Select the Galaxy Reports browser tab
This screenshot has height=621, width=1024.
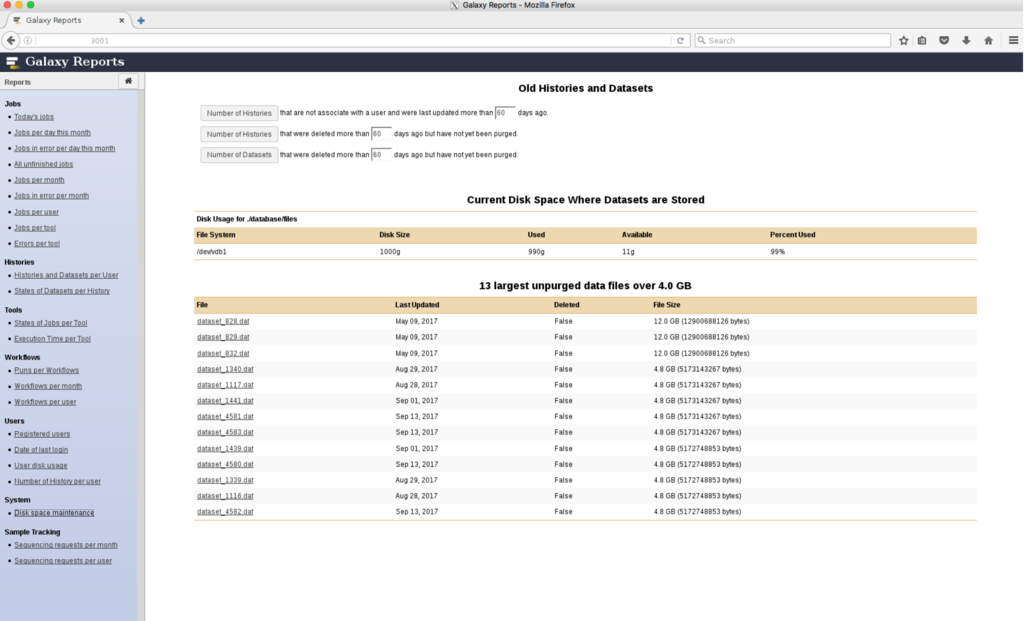tap(69, 20)
